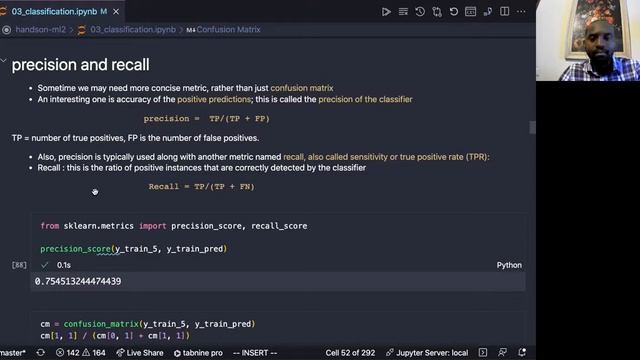The height and width of the screenshot is (360, 640).
Task: Click the vertical scrollbar thumb of the editor
Action: click(532, 127)
